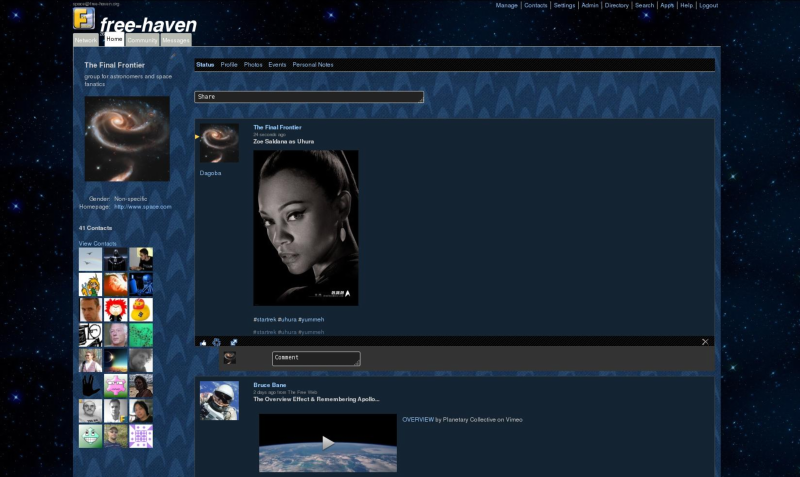The image size is (800, 477).
Task: Open contact avatar of man at laptop
Action: [141, 259]
